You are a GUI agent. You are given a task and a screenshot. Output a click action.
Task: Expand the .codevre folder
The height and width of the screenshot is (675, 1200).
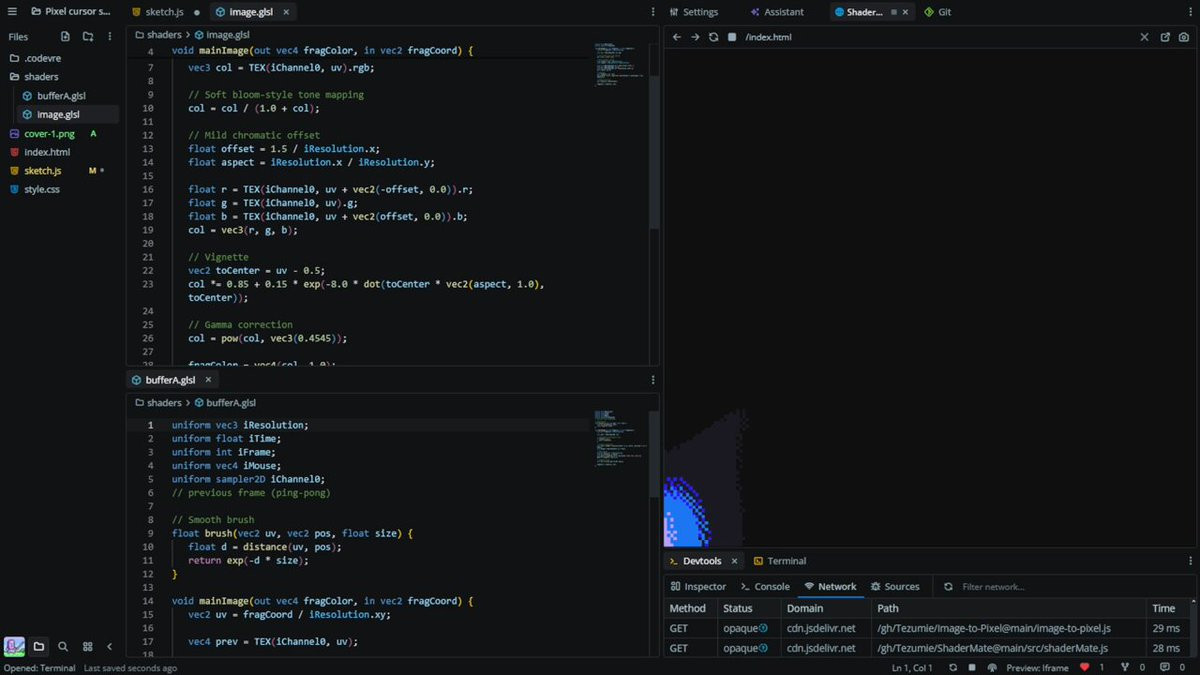42,58
